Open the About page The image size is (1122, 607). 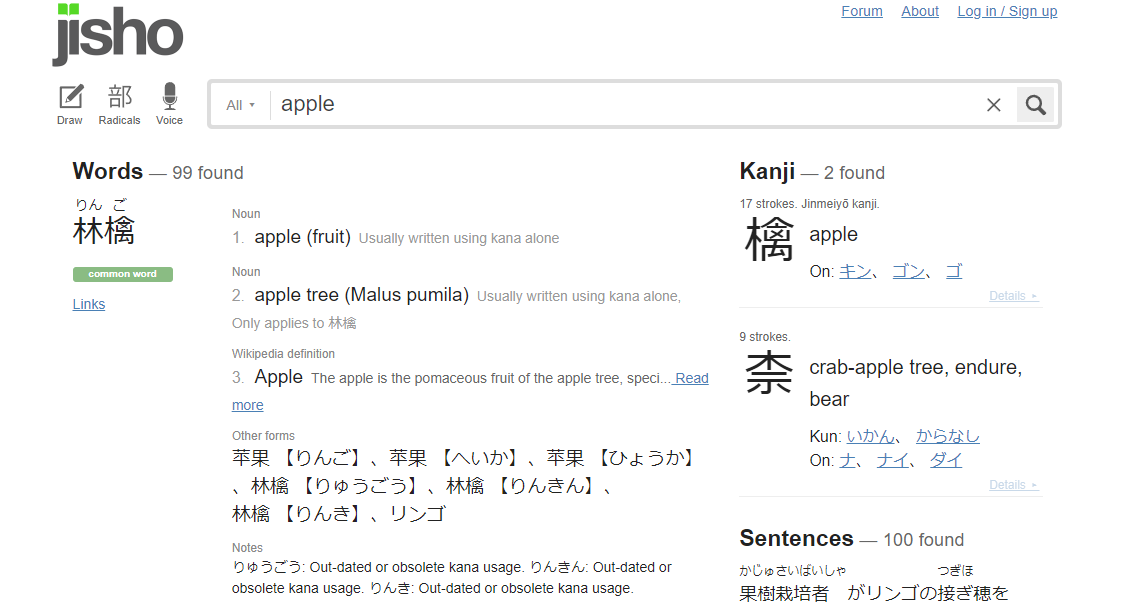tap(919, 11)
